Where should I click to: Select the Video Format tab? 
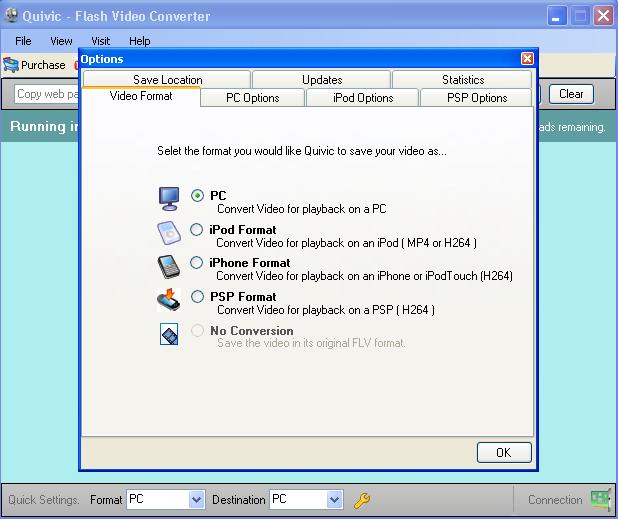pyautogui.click(x=141, y=96)
